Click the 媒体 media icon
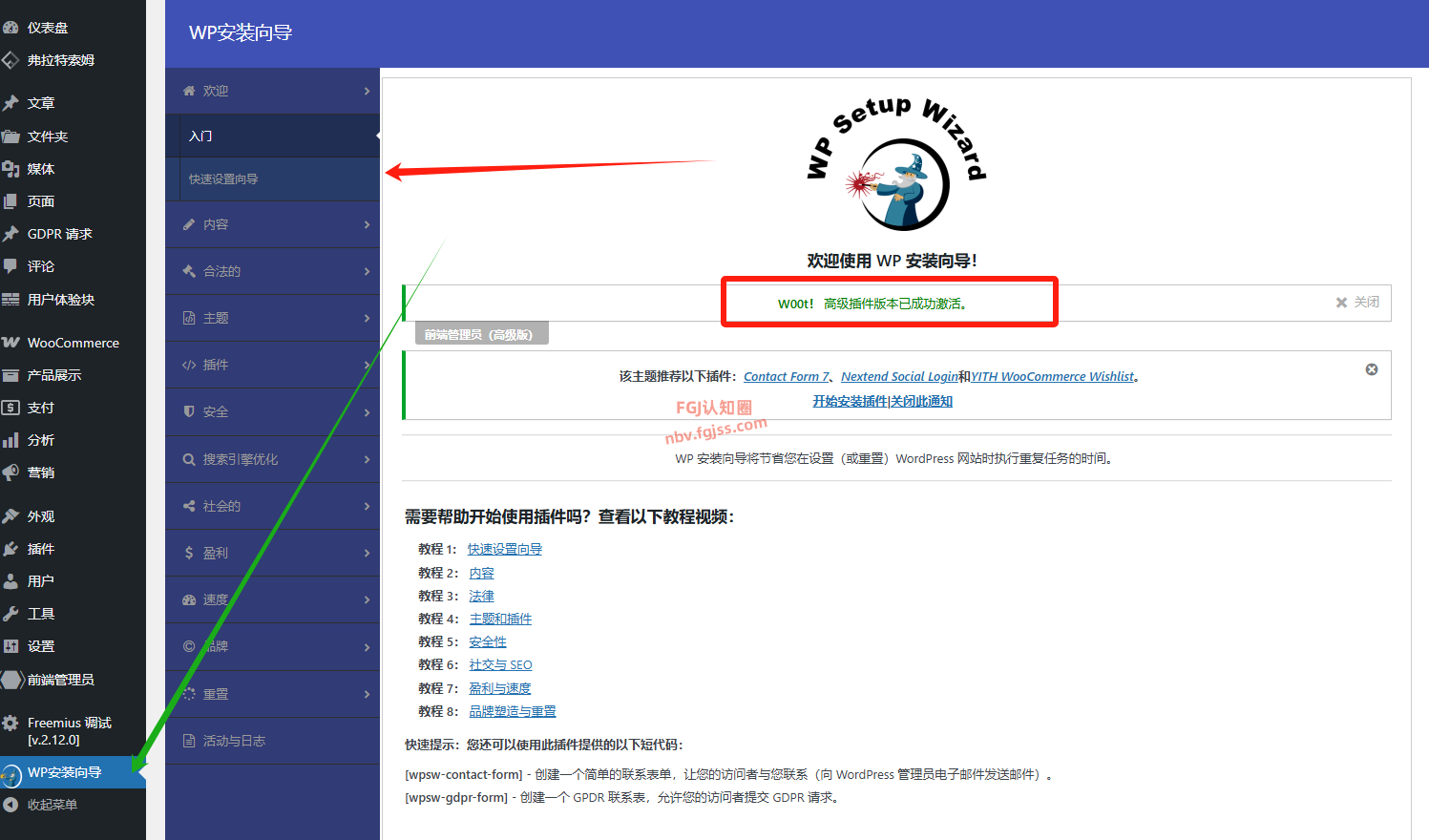1429x840 pixels. point(11,169)
